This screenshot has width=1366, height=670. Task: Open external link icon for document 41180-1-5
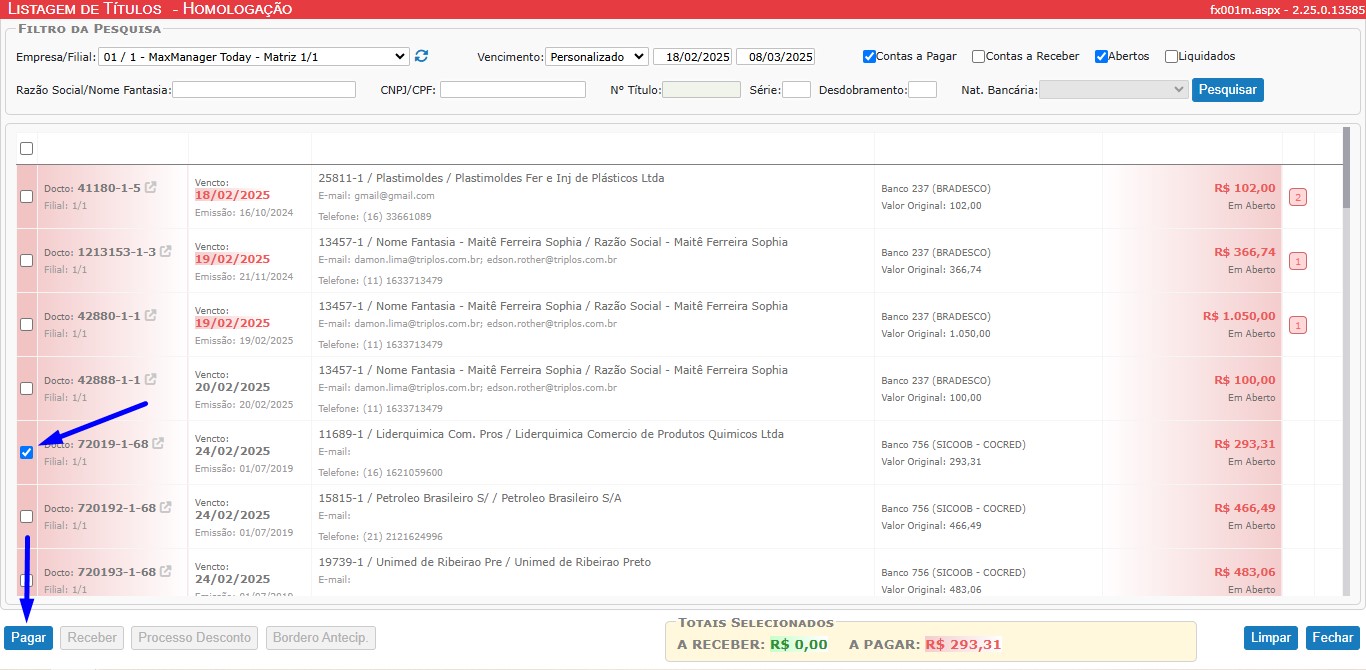[151, 187]
